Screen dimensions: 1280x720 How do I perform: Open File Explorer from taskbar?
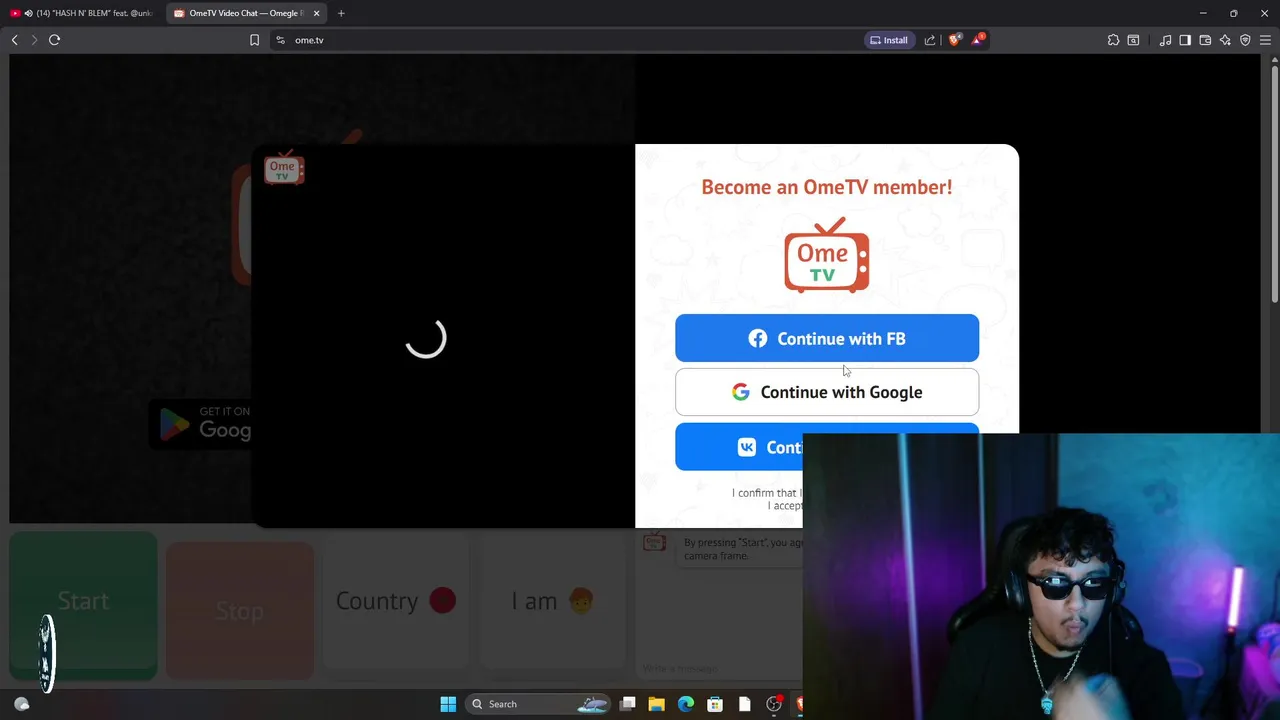[x=657, y=704]
